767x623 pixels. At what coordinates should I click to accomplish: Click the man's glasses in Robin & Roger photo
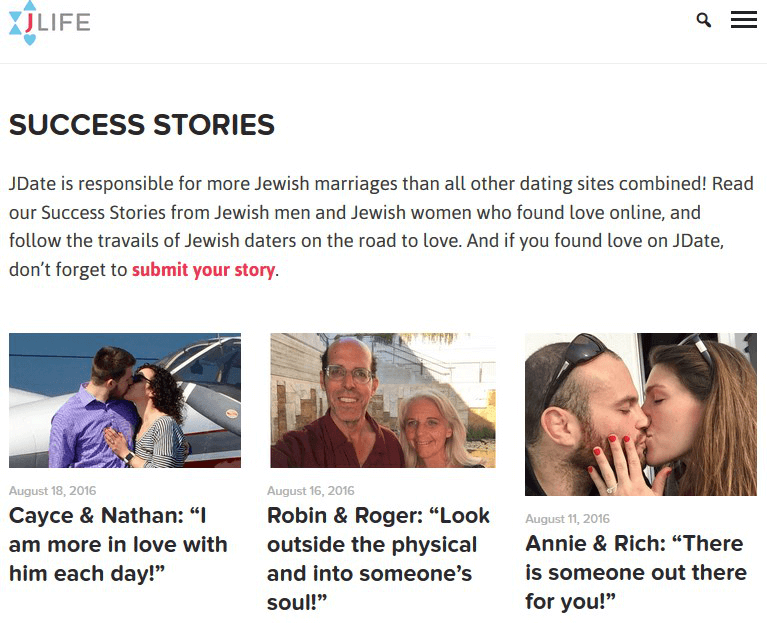click(x=349, y=374)
